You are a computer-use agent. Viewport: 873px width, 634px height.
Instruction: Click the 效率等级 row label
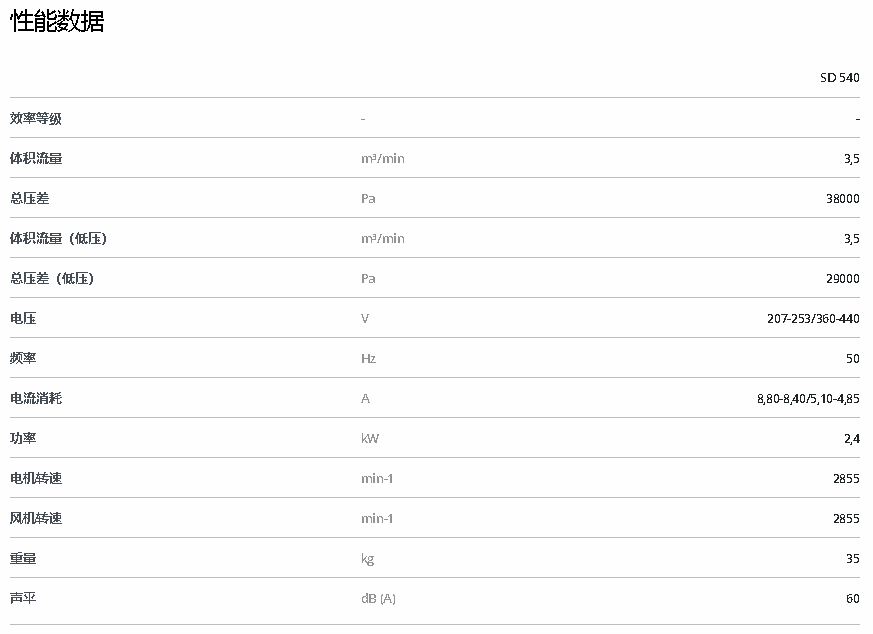pos(36,119)
